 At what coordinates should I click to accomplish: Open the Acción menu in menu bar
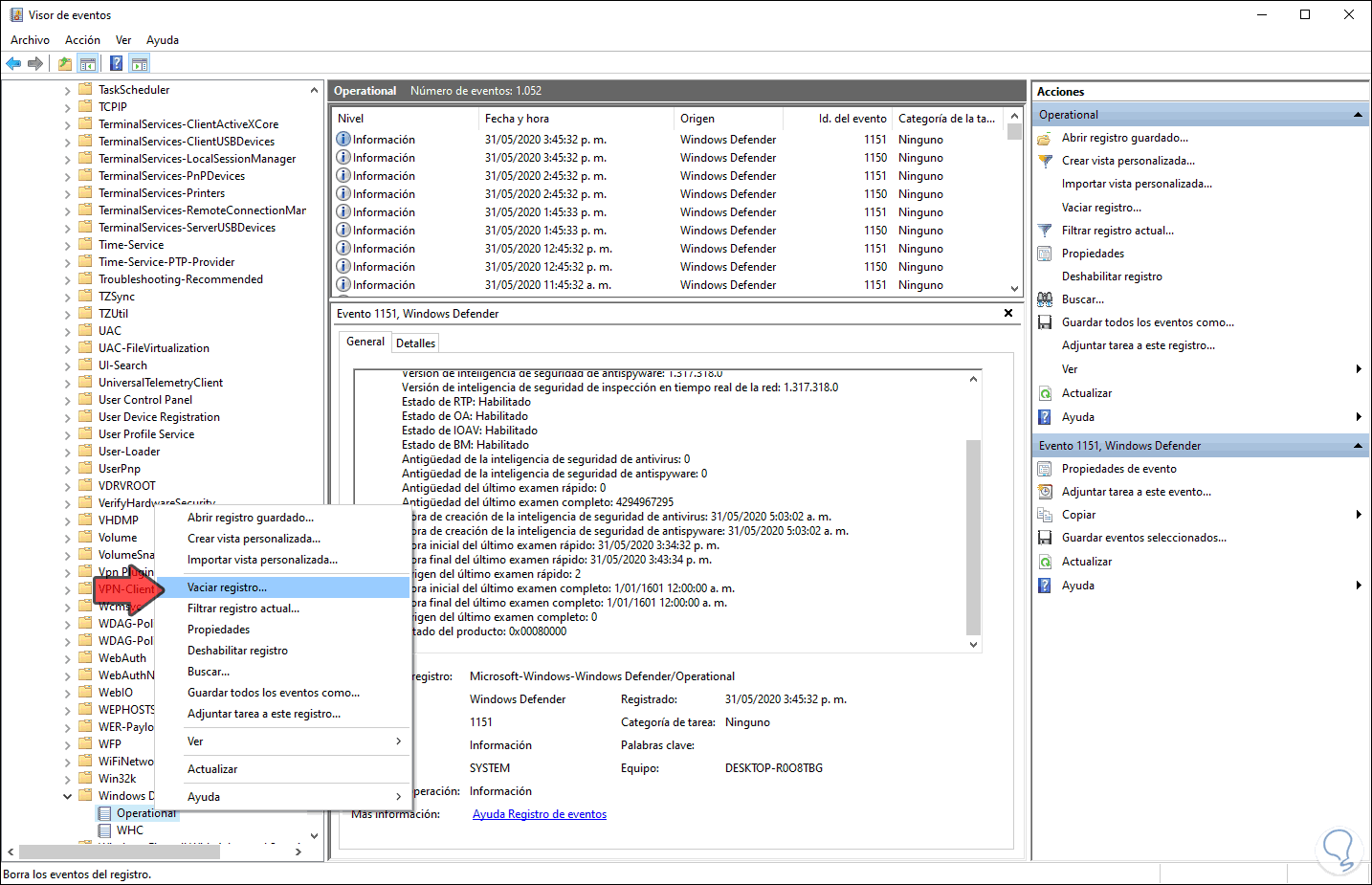[82, 40]
